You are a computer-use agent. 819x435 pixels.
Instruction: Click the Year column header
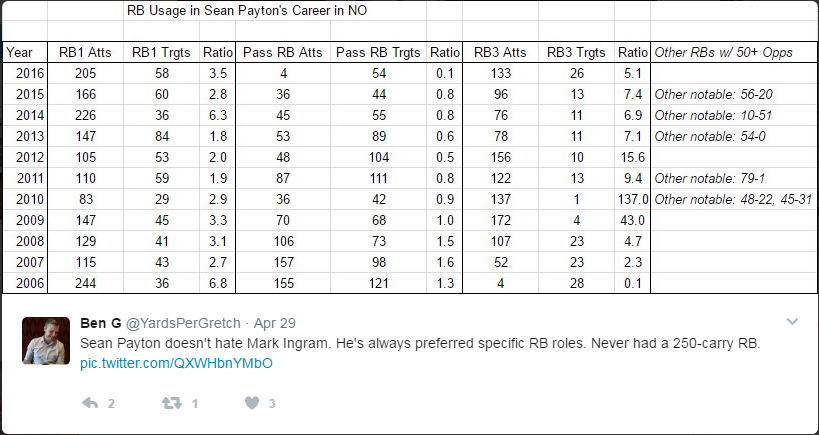tap(19, 52)
